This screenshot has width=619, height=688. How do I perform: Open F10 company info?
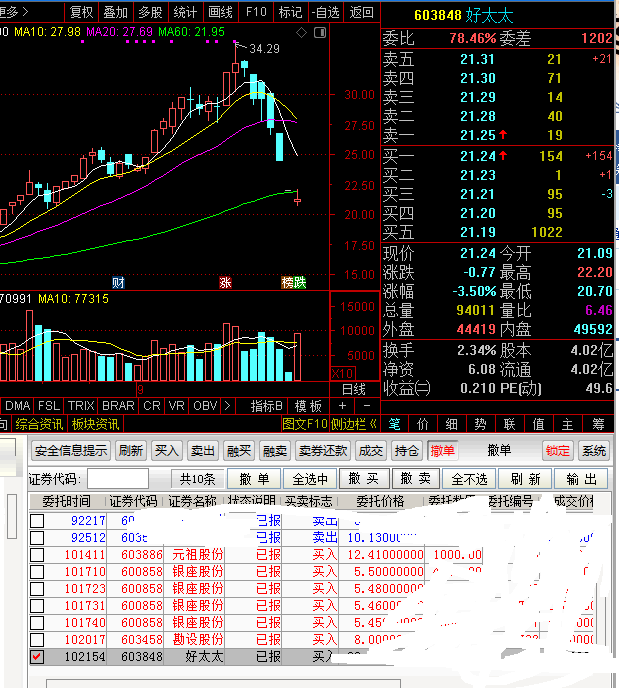point(256,12)
